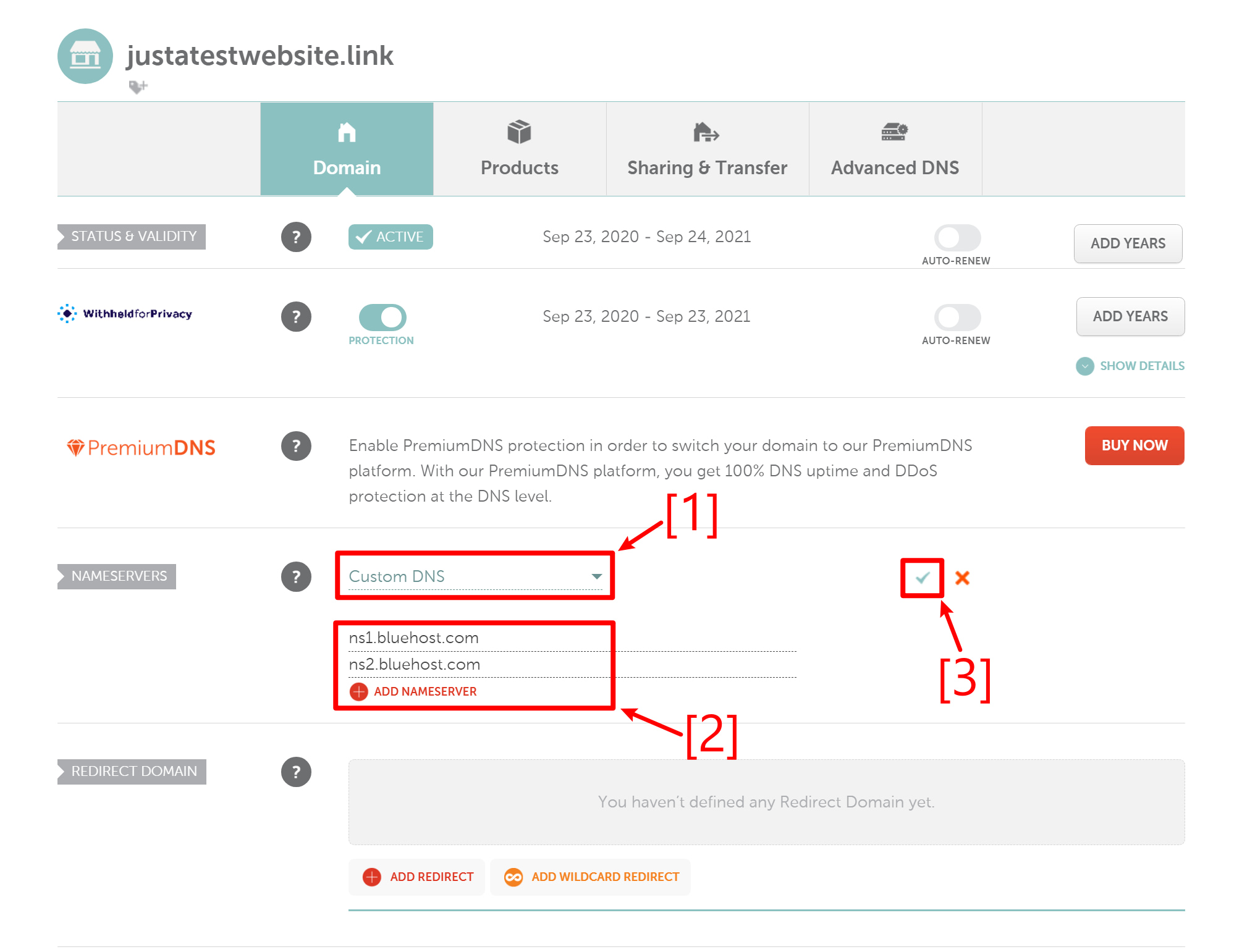Disable the privacy Protection toggle
Image resolution: width=1242 pixels, height=952 pixels.
pyautogui.click(x=383, y=317)
